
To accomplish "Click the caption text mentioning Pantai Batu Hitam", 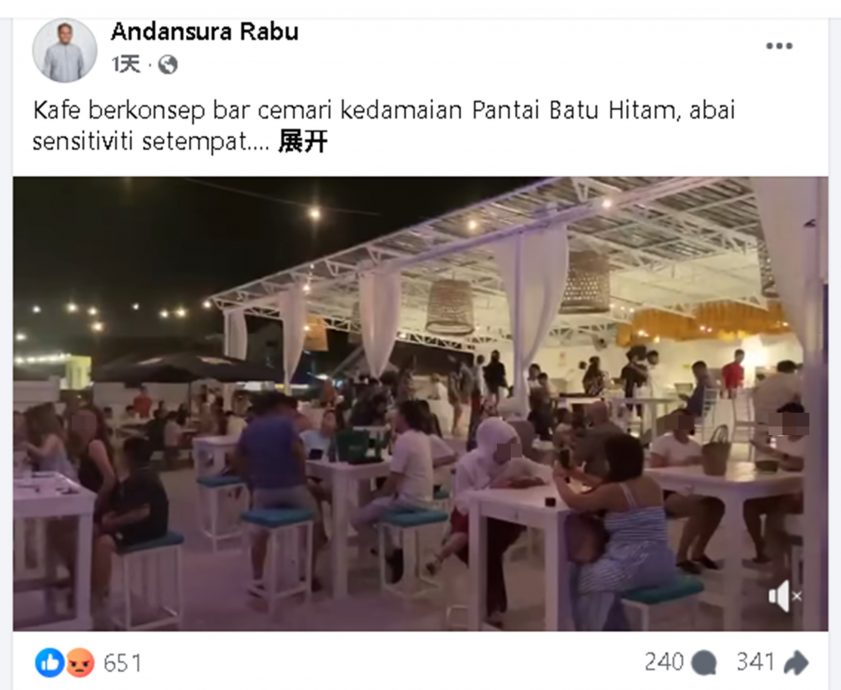I will pos(384,126).
